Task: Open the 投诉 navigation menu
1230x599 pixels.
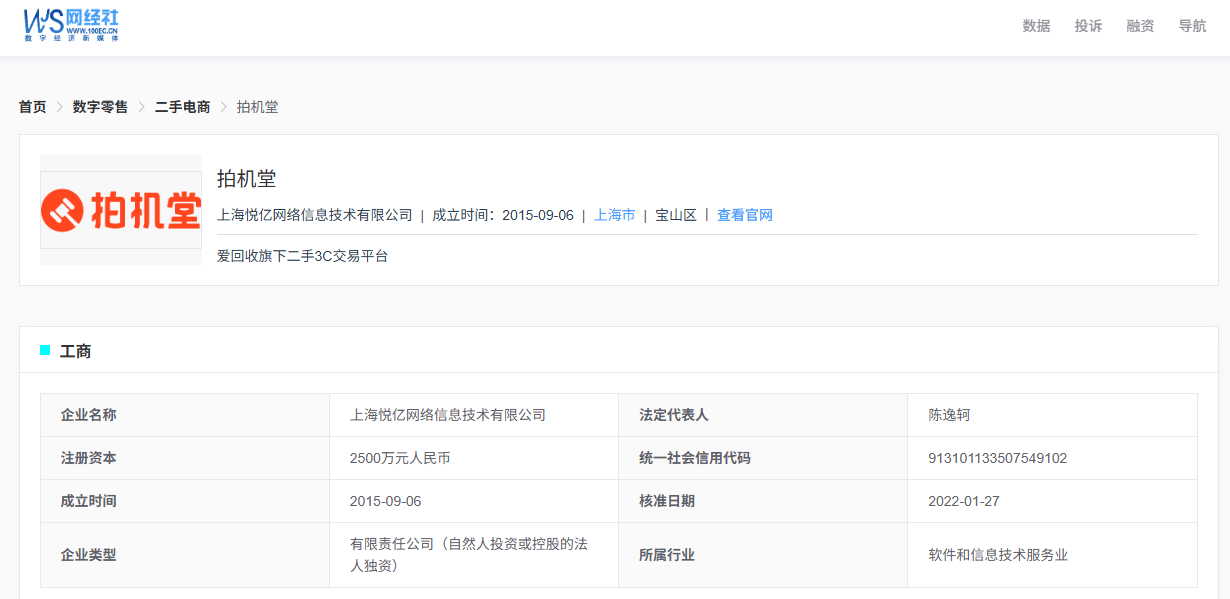Action: point(1088,26)
